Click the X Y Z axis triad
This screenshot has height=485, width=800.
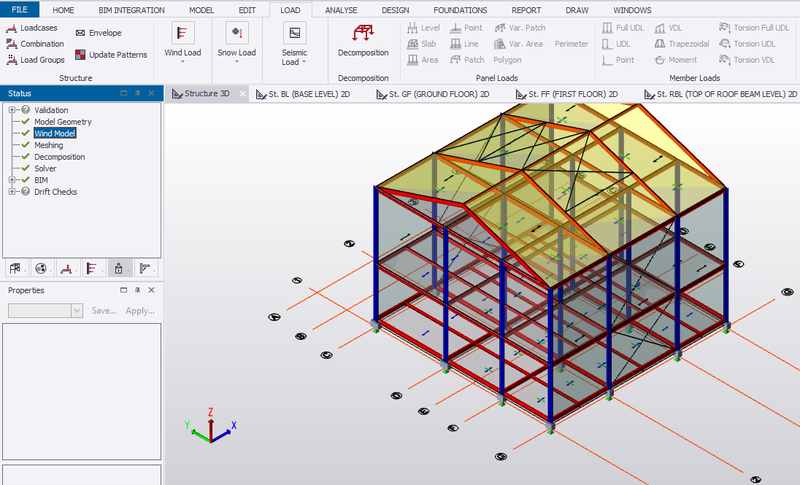pyautogui.click(x=210, y=425)
